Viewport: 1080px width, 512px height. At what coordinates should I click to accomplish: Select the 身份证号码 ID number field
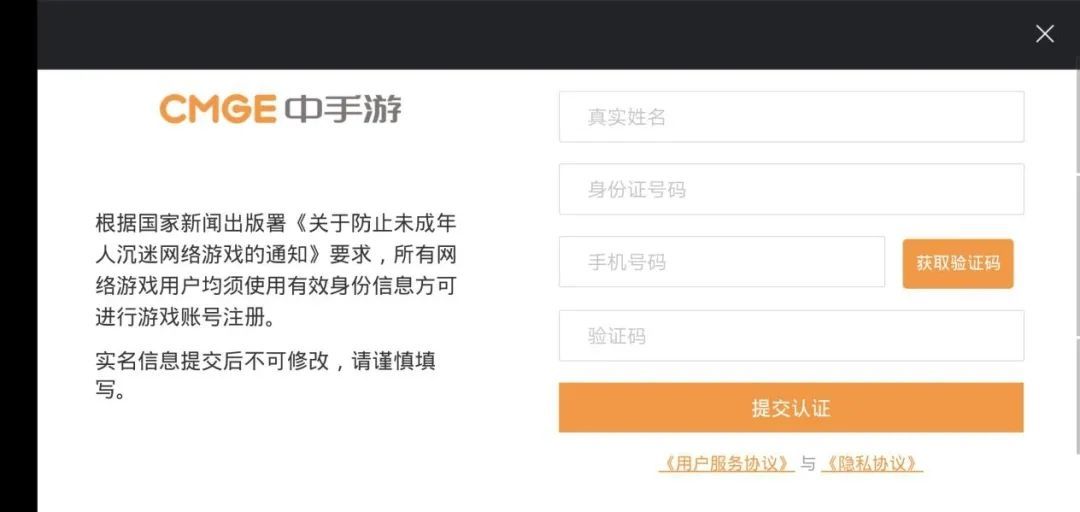pos(791,189)
